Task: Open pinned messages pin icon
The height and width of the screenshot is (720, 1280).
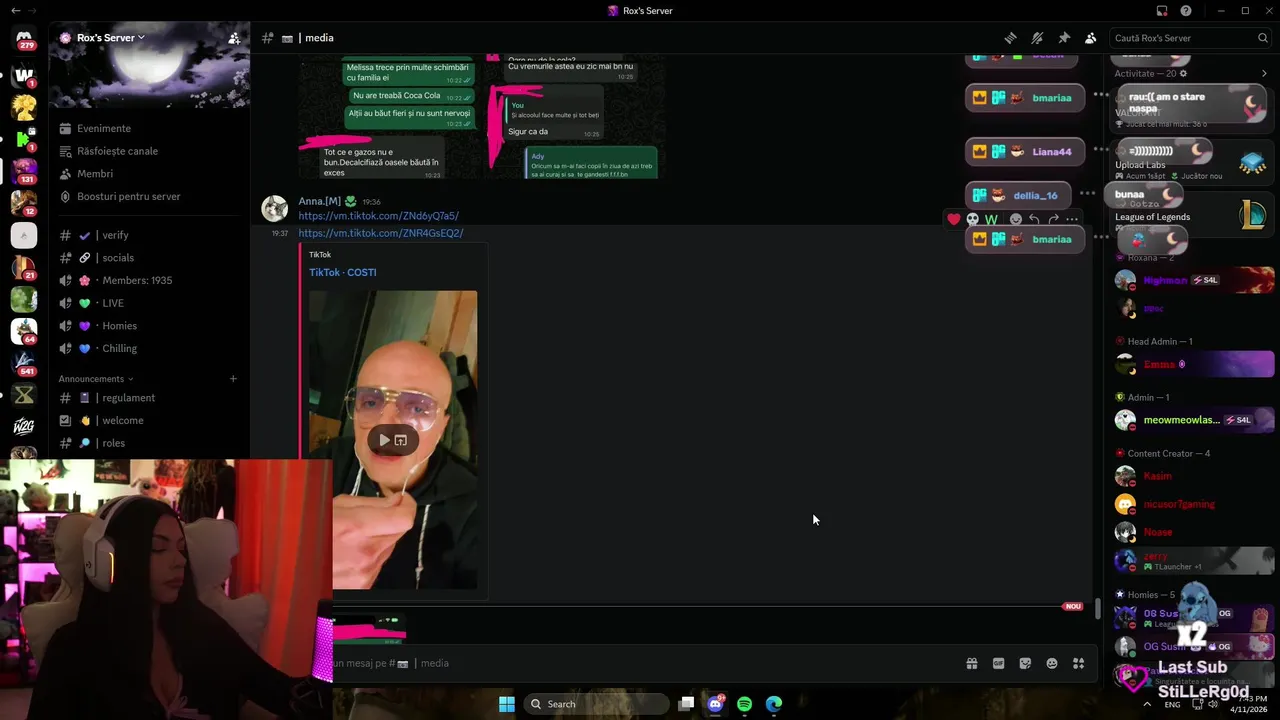Action: pyautogui.click(x=1064, y=38)
